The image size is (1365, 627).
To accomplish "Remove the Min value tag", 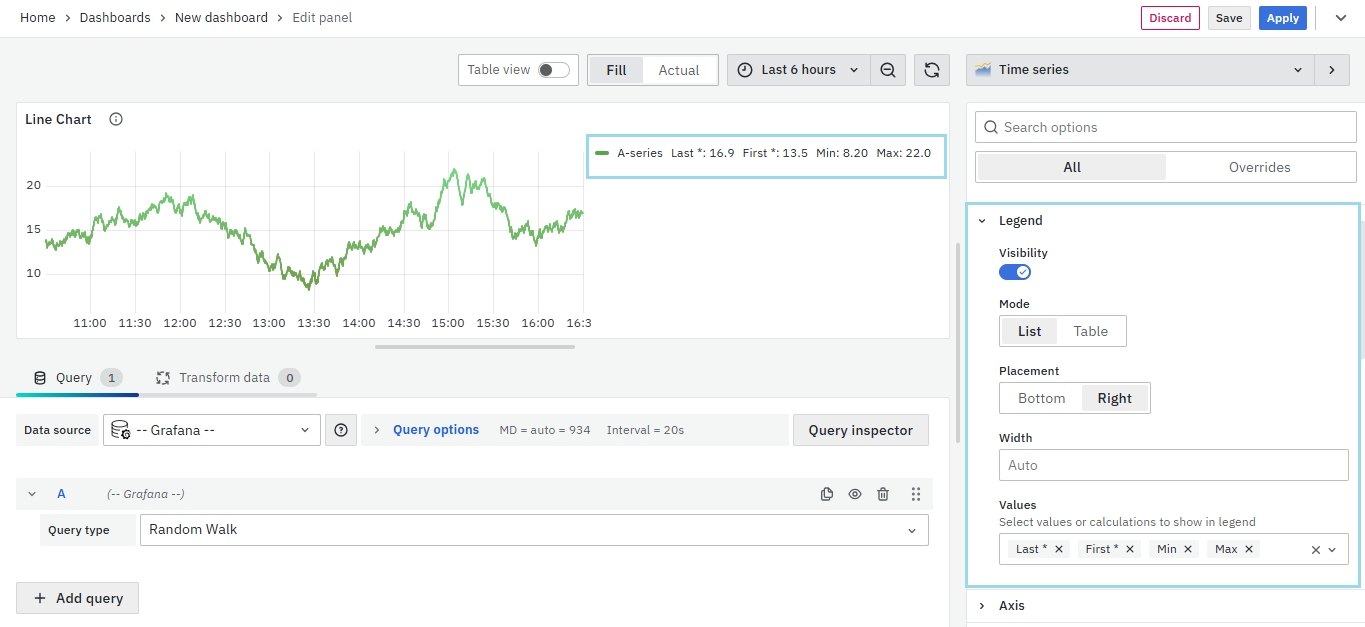I will [1188, 549].
